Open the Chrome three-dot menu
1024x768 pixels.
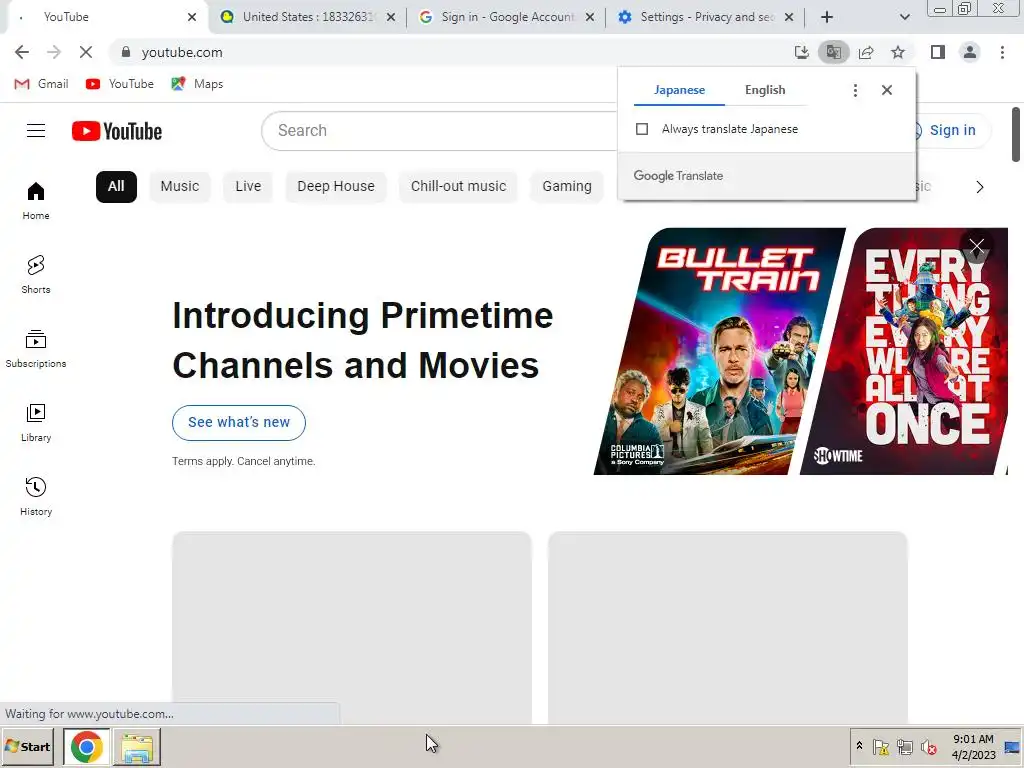coord(1002,52)
